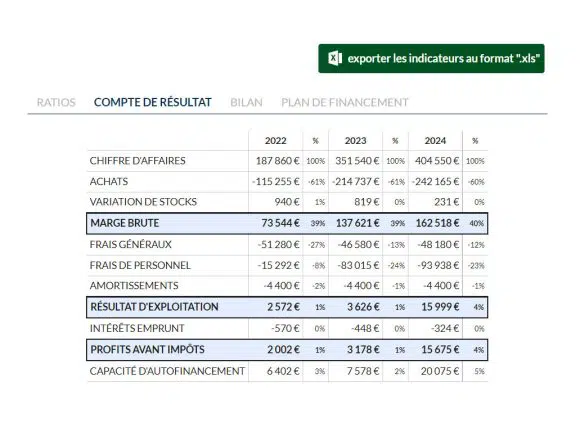Click the Excel icon on the export button
The image size is (580, 427).
335,58
